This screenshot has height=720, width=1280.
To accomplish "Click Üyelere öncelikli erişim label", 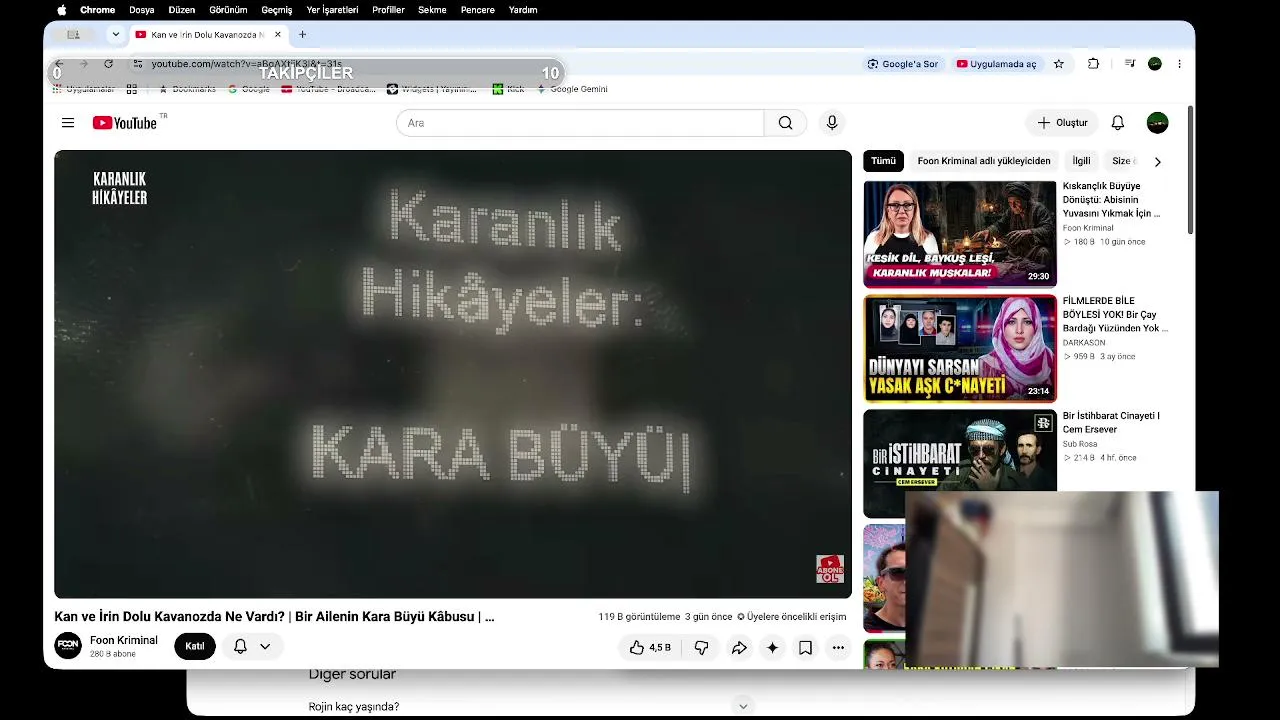I will tap(792, 617).
